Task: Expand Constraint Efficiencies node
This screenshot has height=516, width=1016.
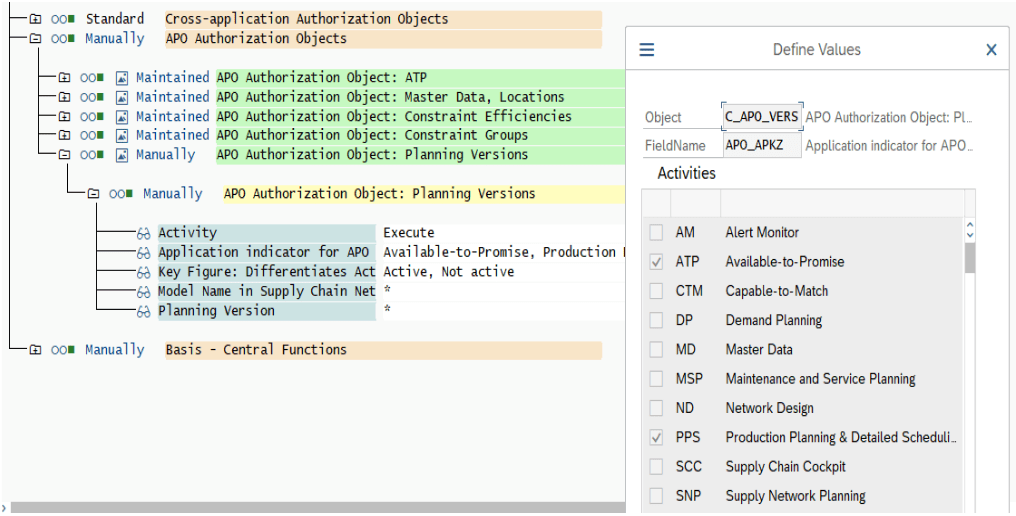Action: (64, 117)
